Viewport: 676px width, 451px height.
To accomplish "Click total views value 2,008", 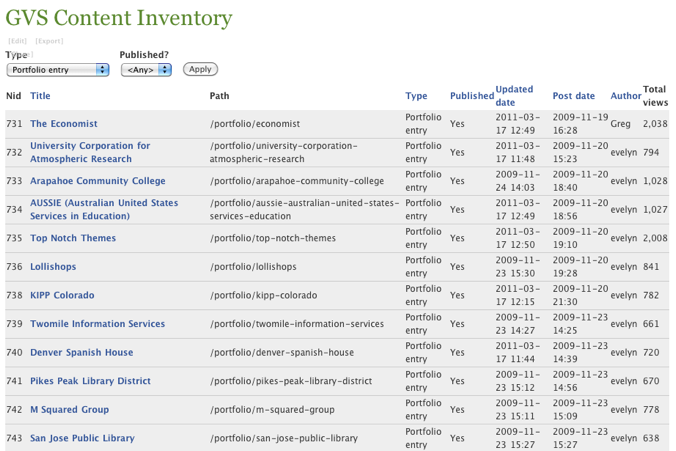I will tap(655, 238).
